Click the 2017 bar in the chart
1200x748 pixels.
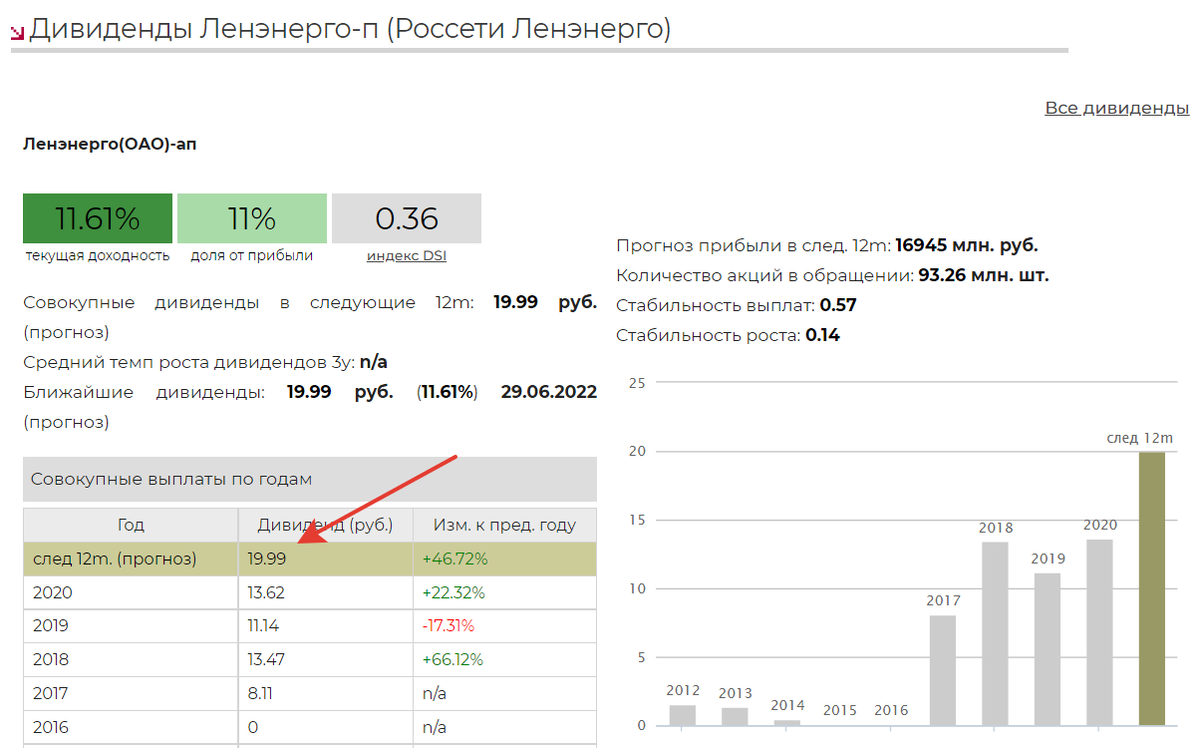[943, 670]
